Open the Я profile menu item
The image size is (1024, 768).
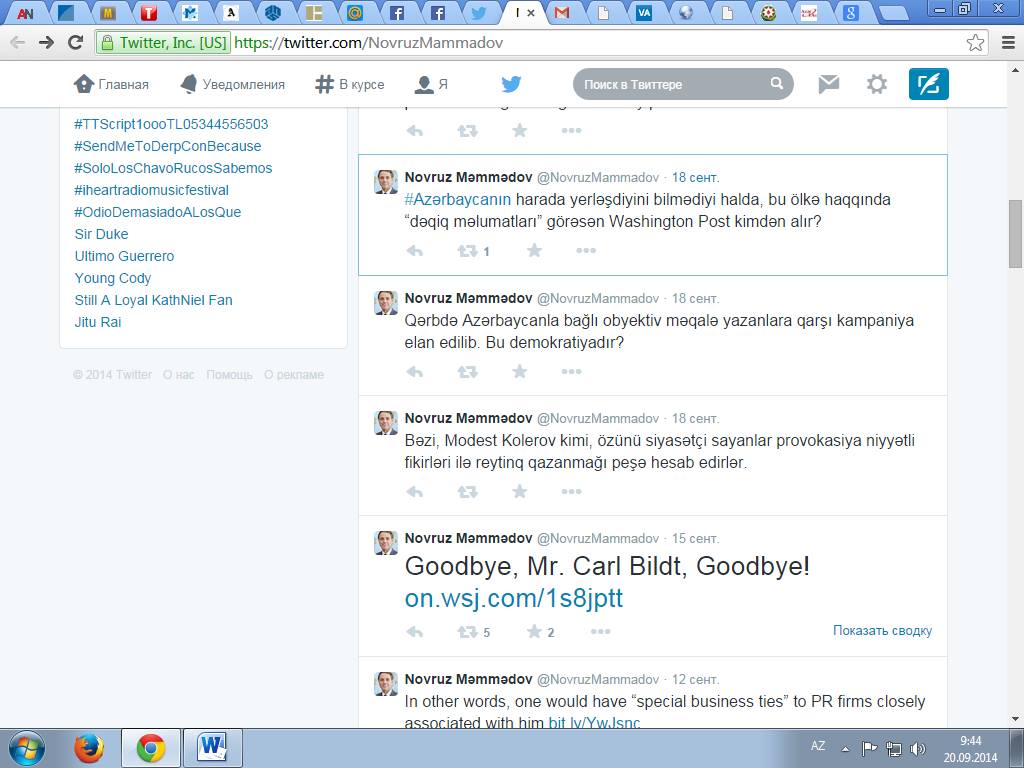click(432, 84)
